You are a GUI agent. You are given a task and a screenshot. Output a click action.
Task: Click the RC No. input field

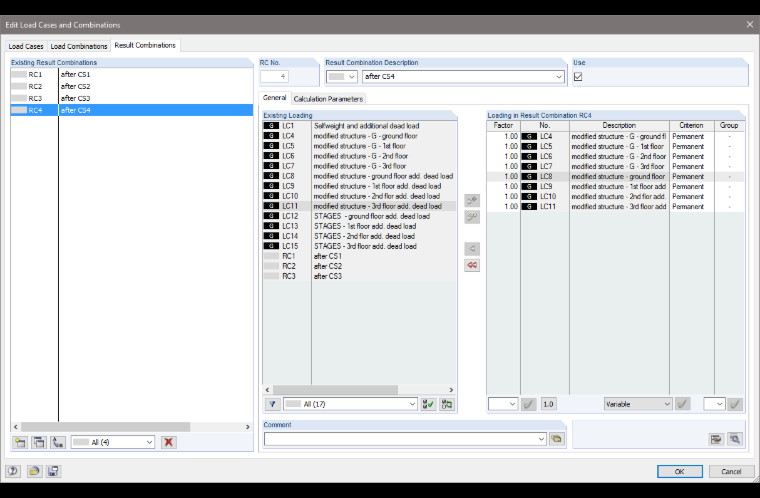coord(274,77)
